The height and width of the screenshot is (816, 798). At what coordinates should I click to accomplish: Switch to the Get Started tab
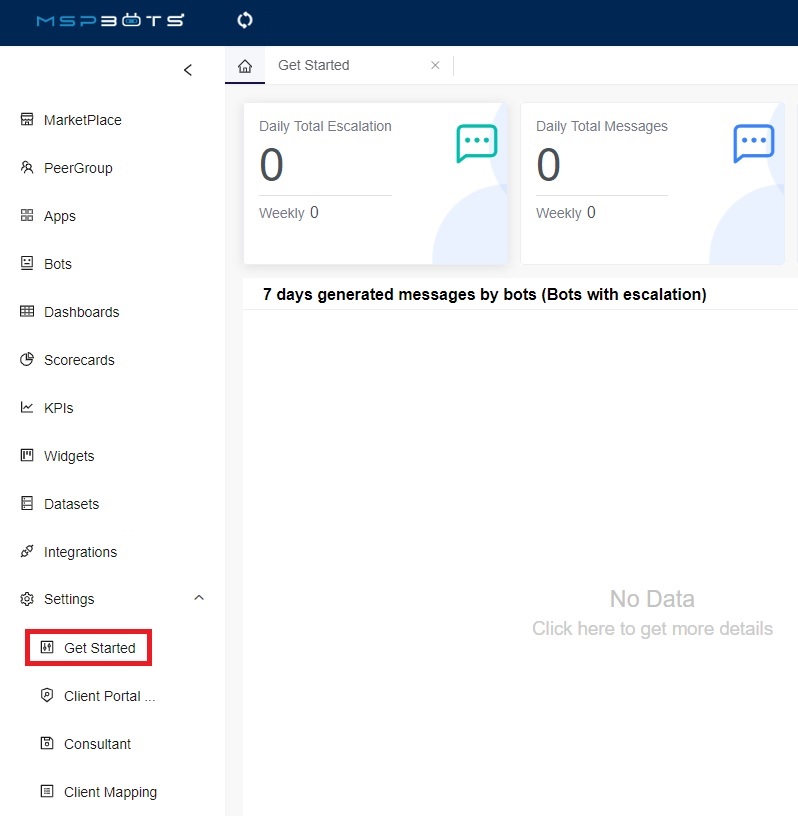point(314,66)
